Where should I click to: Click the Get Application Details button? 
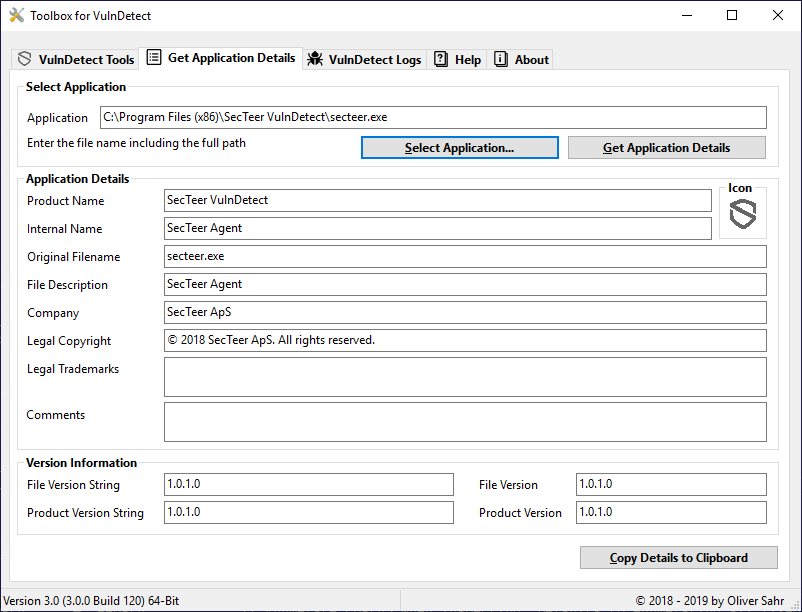pos(666,148)
